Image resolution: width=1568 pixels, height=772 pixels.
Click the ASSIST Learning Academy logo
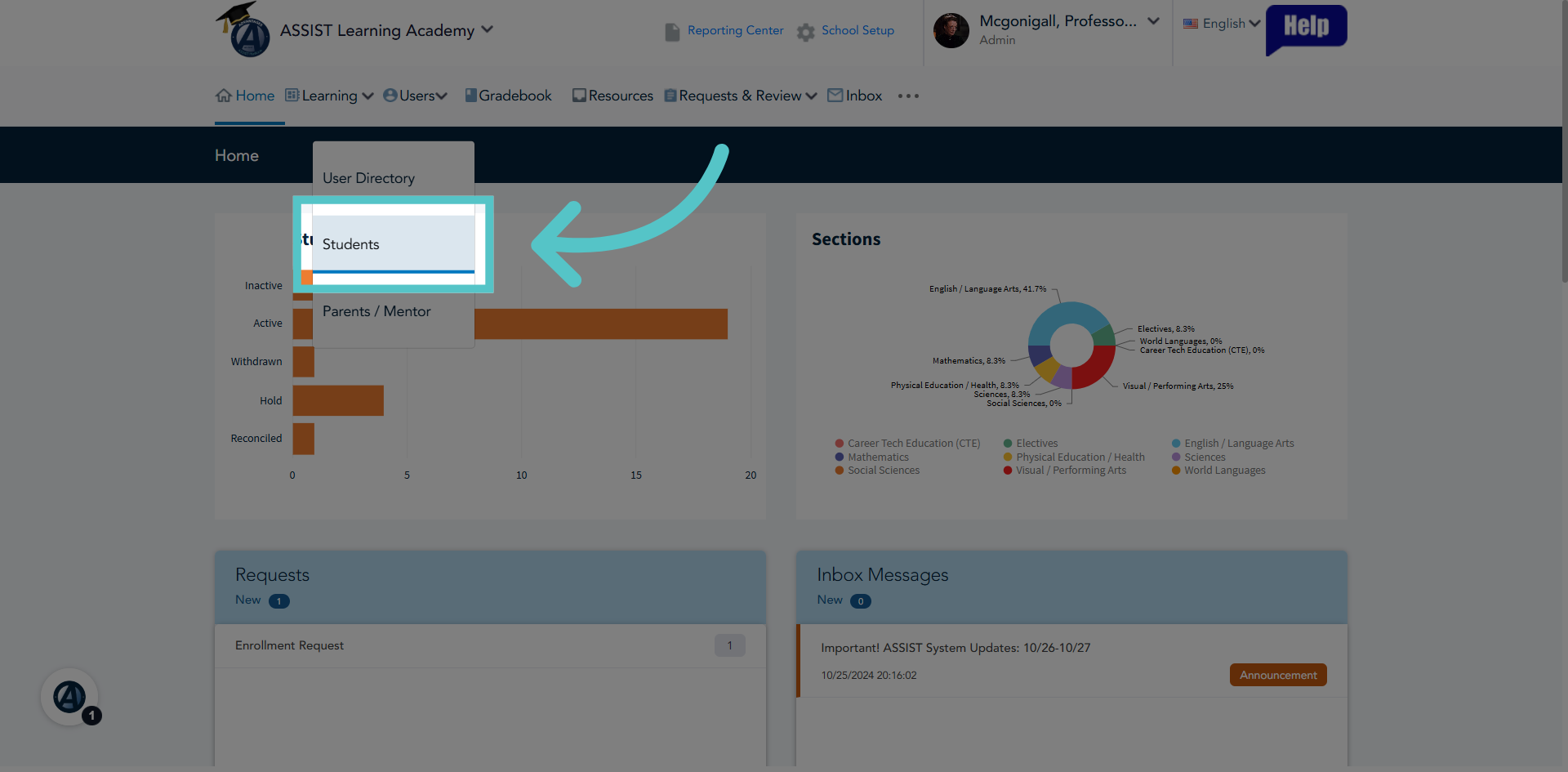(x=243, y=29)
